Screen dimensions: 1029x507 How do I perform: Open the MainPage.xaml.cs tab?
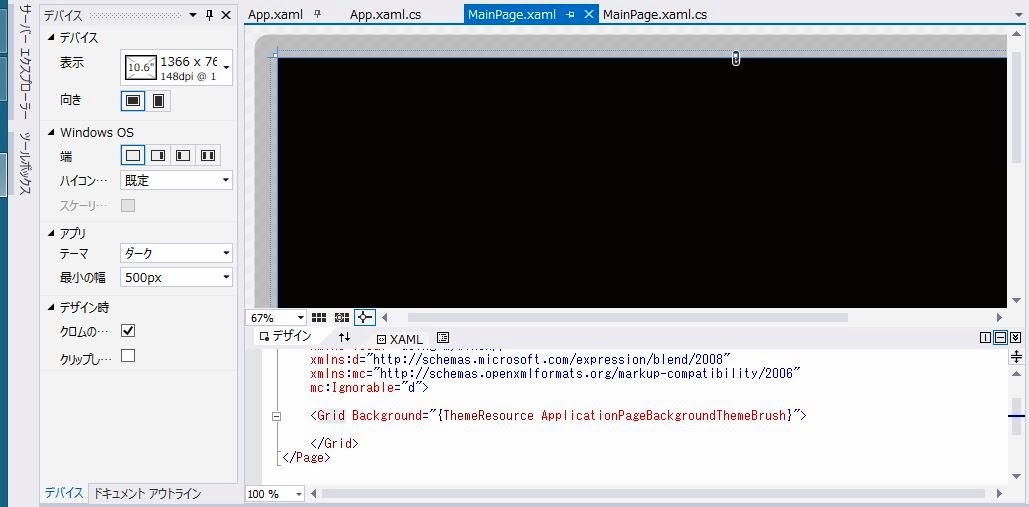pos(654,15)
